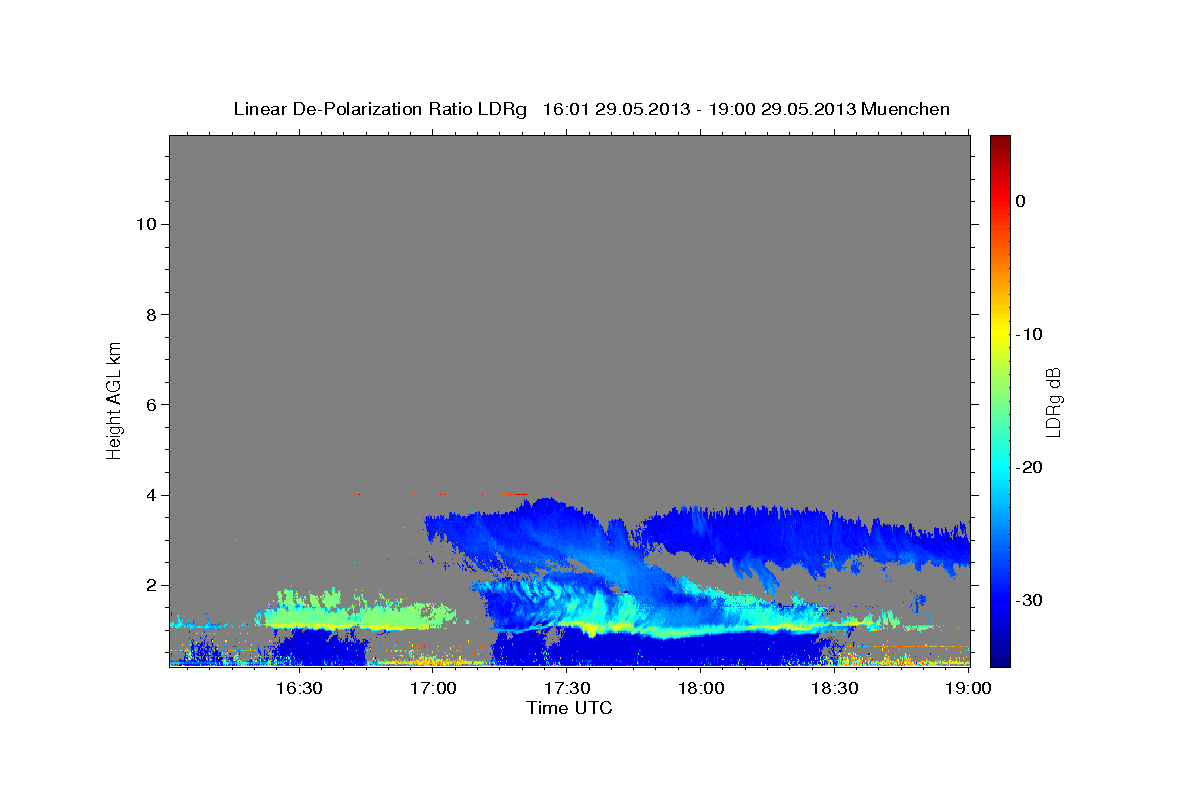Click the '18:00' time axis label
This screenshot has height=800, width=1200.
[701, 688]
